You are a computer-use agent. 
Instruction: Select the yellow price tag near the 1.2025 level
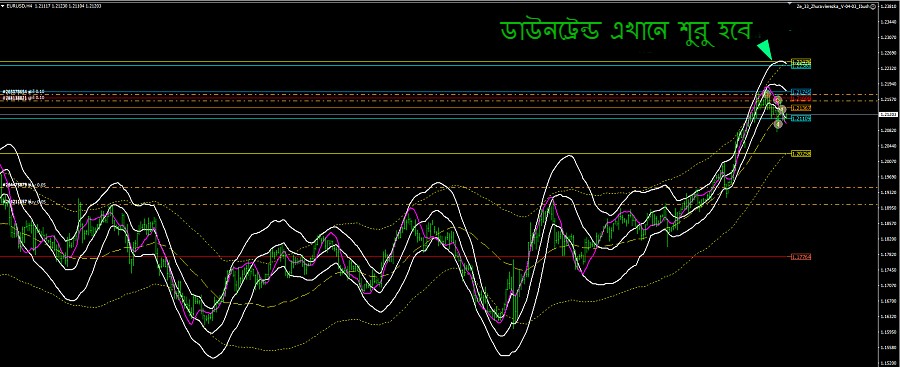tap(801, 153)
